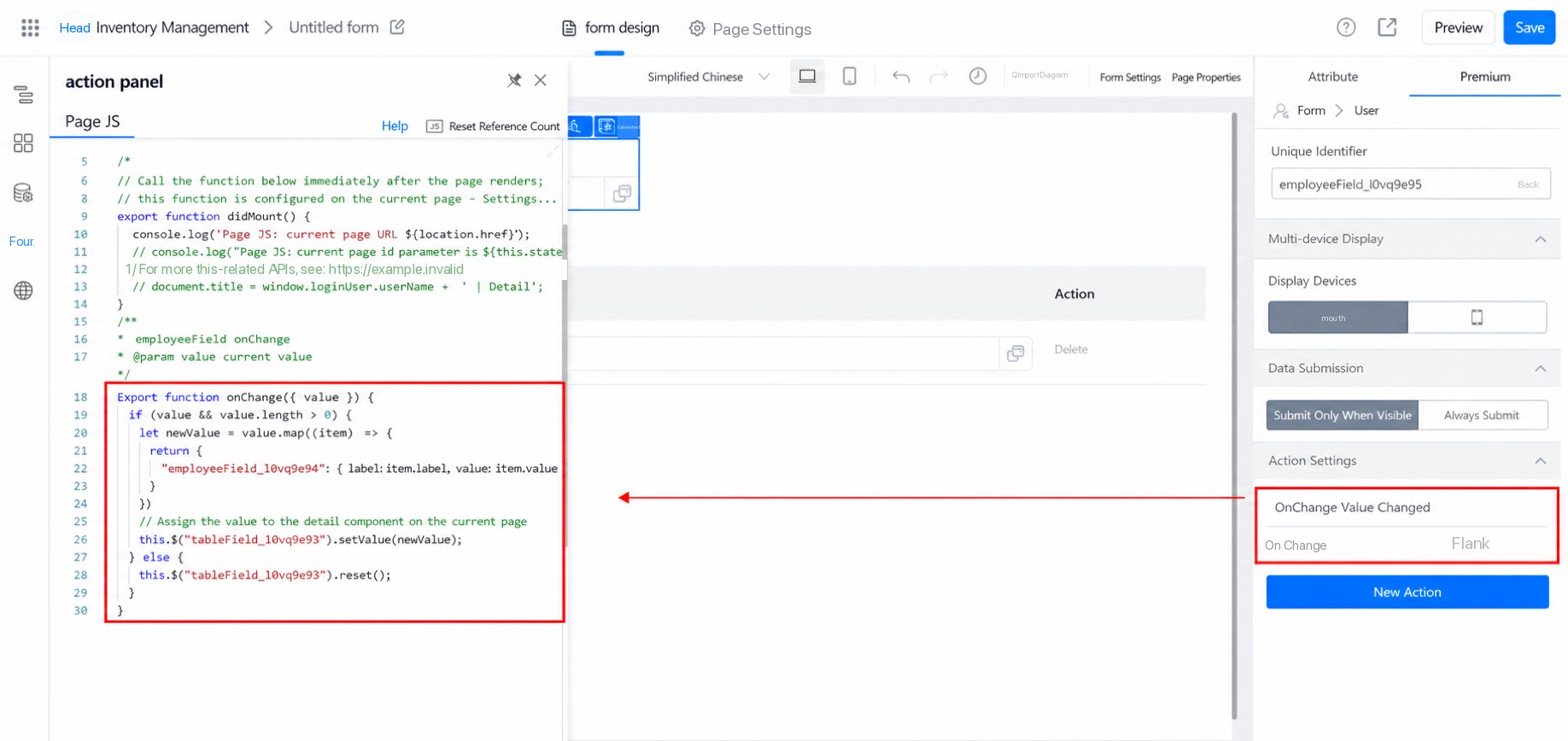Open the outline tree sidebar icon

[24, 95]
